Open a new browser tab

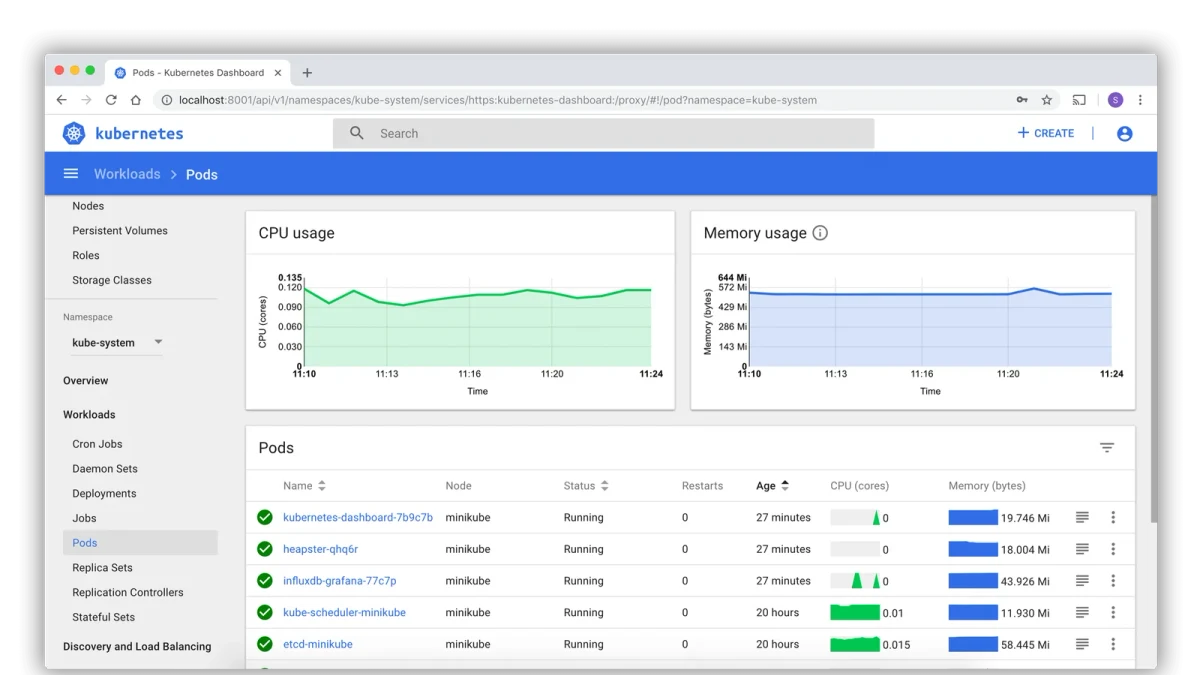(x=307, y=72)
